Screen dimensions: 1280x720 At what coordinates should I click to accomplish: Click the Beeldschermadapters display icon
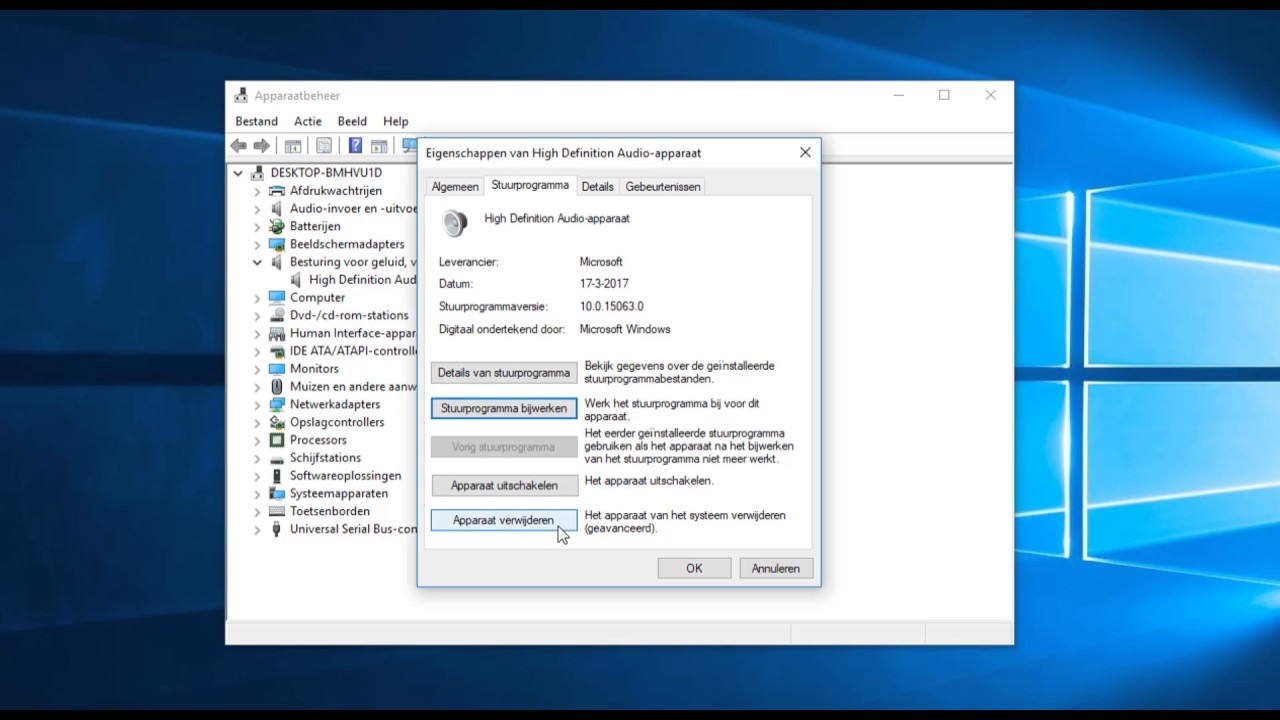tap(277, 244)
